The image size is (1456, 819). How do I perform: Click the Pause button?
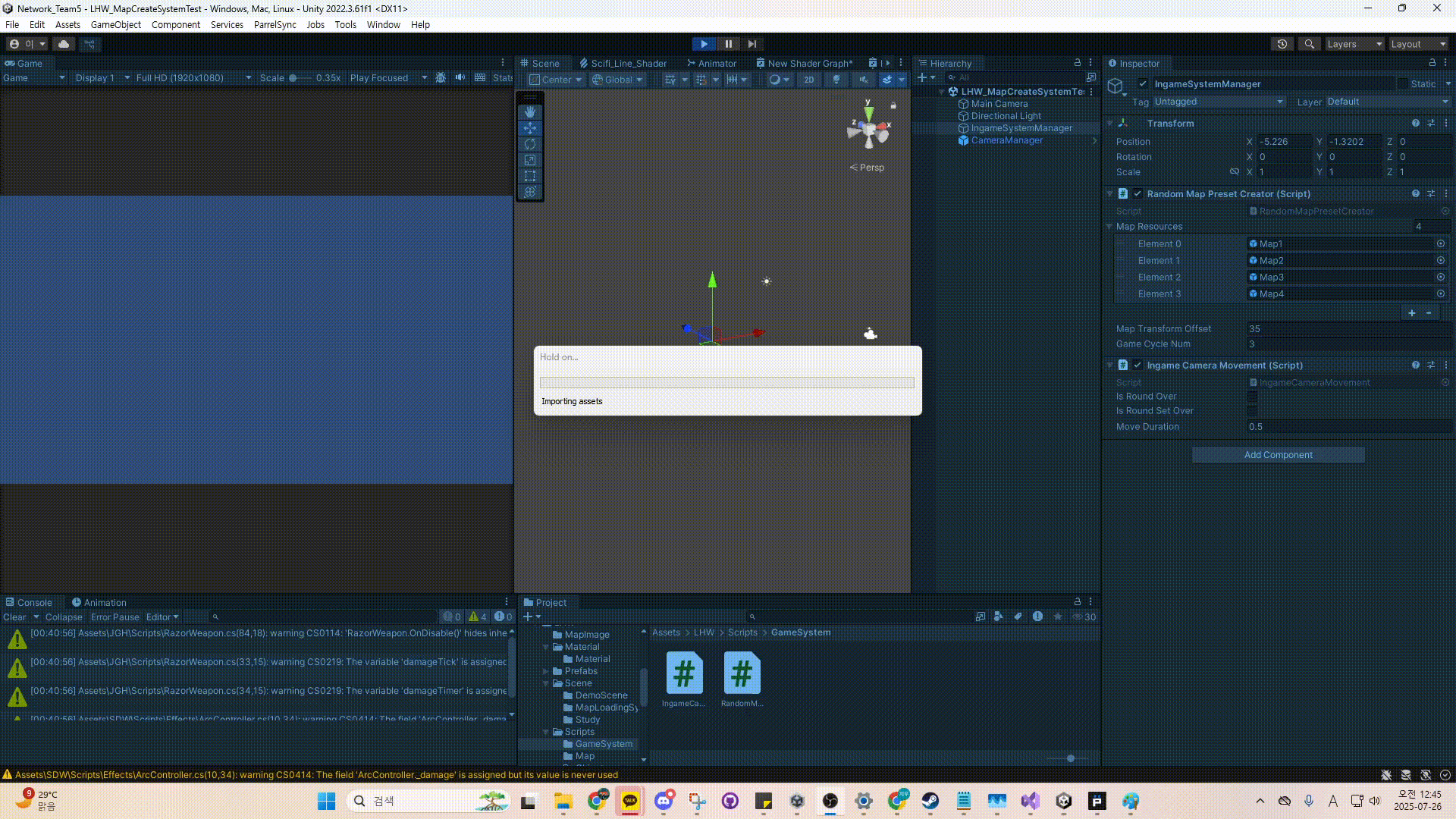tap(728, 44)
